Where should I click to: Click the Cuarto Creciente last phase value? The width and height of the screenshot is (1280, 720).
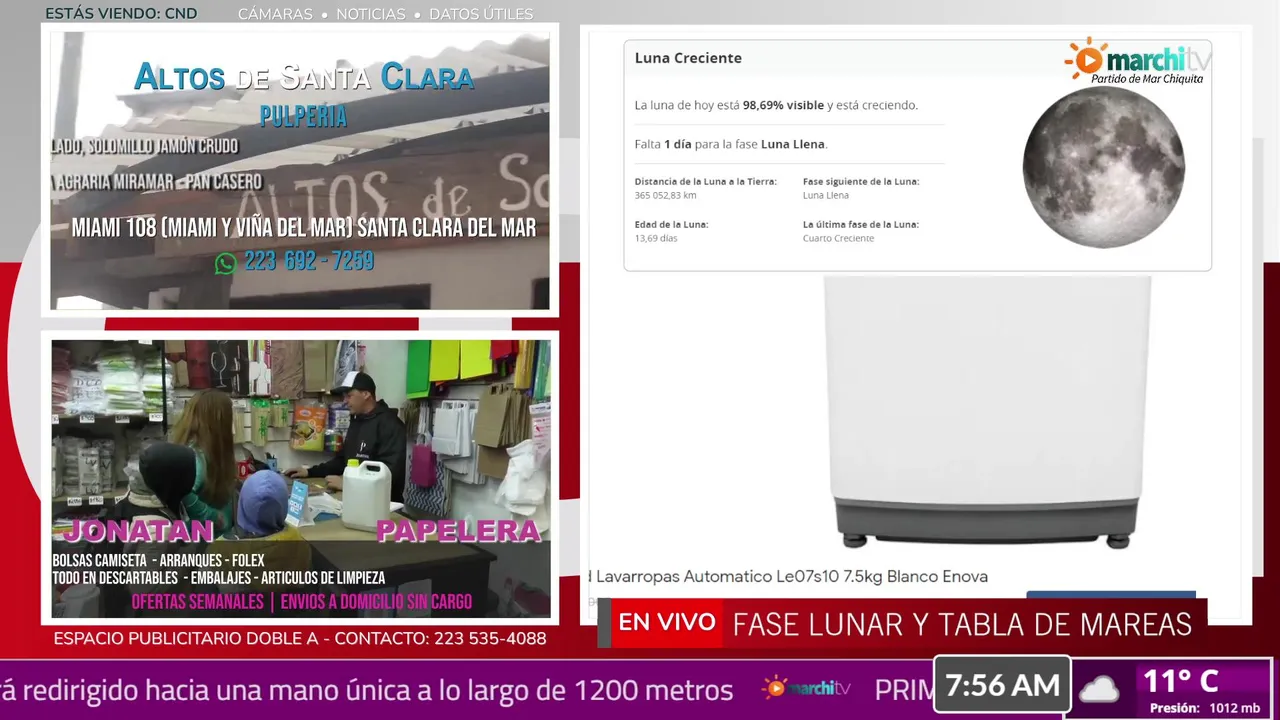838,238
